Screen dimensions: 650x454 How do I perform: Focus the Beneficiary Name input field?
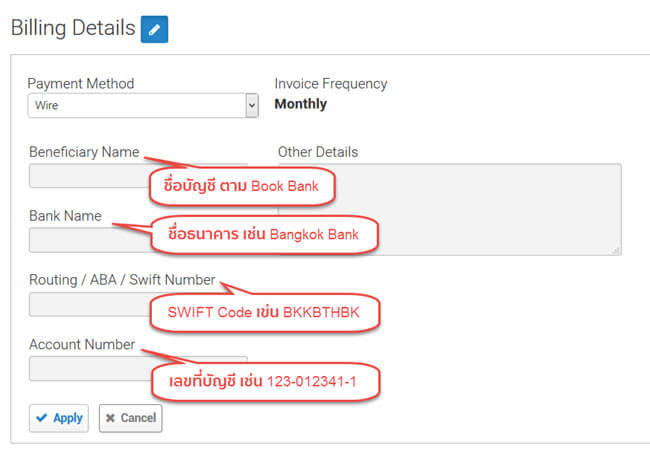tap(85, 177)
